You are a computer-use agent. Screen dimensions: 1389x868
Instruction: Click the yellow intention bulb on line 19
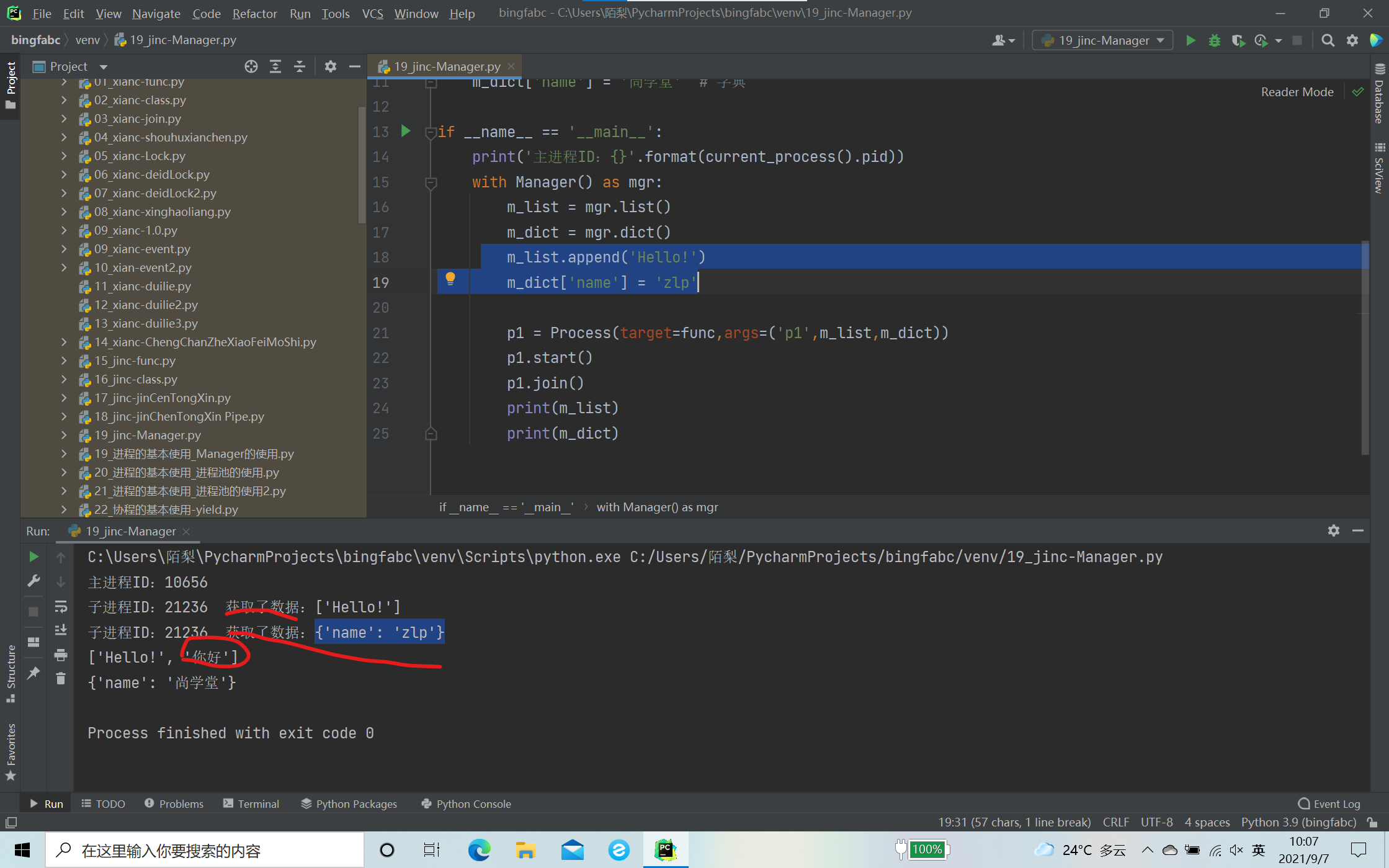coord(450,279)
